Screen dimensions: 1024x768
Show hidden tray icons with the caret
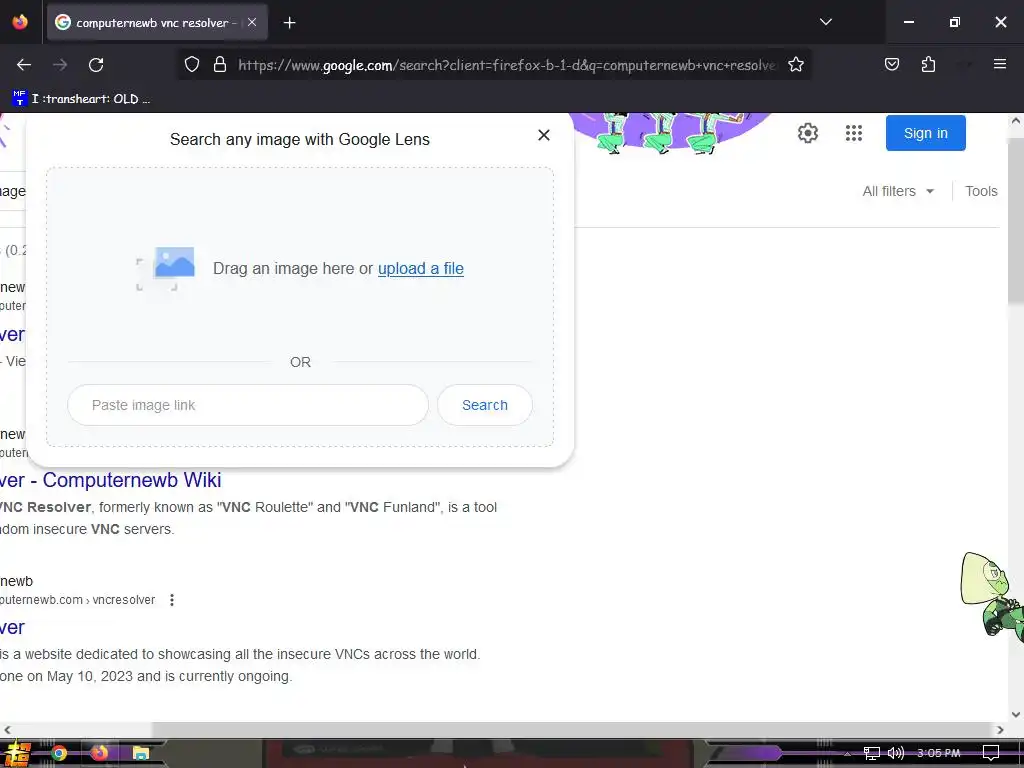(847, 754)
